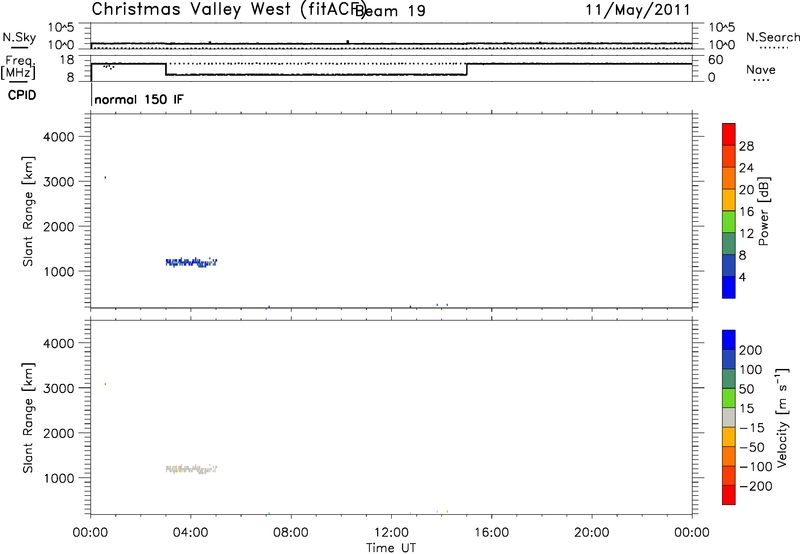Click the "Christmas Valley West (fitACF)" plot title
800x554 pixels.
pos(229,9)
